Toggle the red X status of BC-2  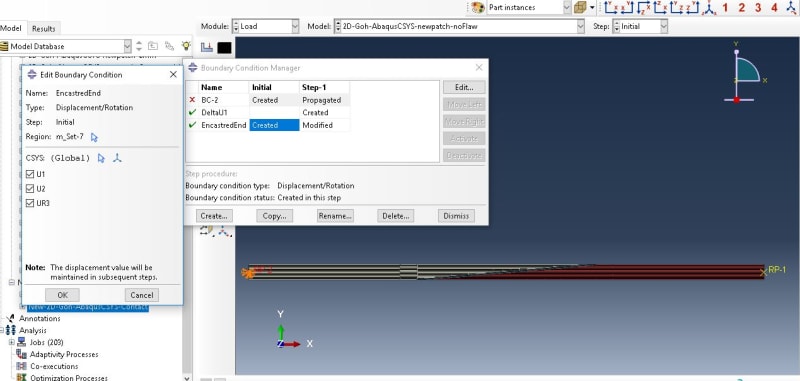(192, 100)
